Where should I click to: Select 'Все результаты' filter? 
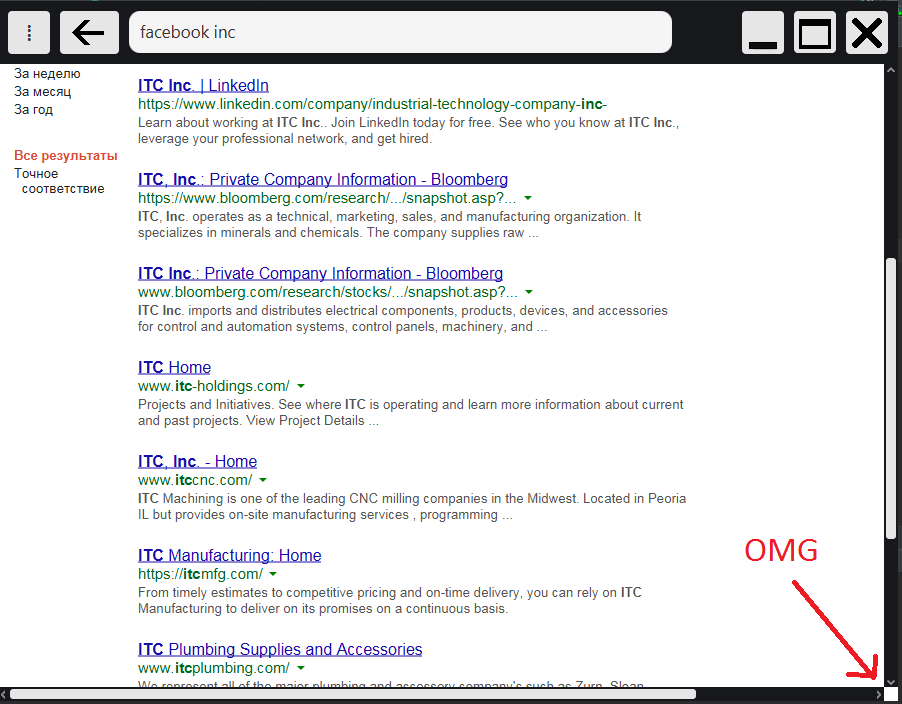point(66,155)
